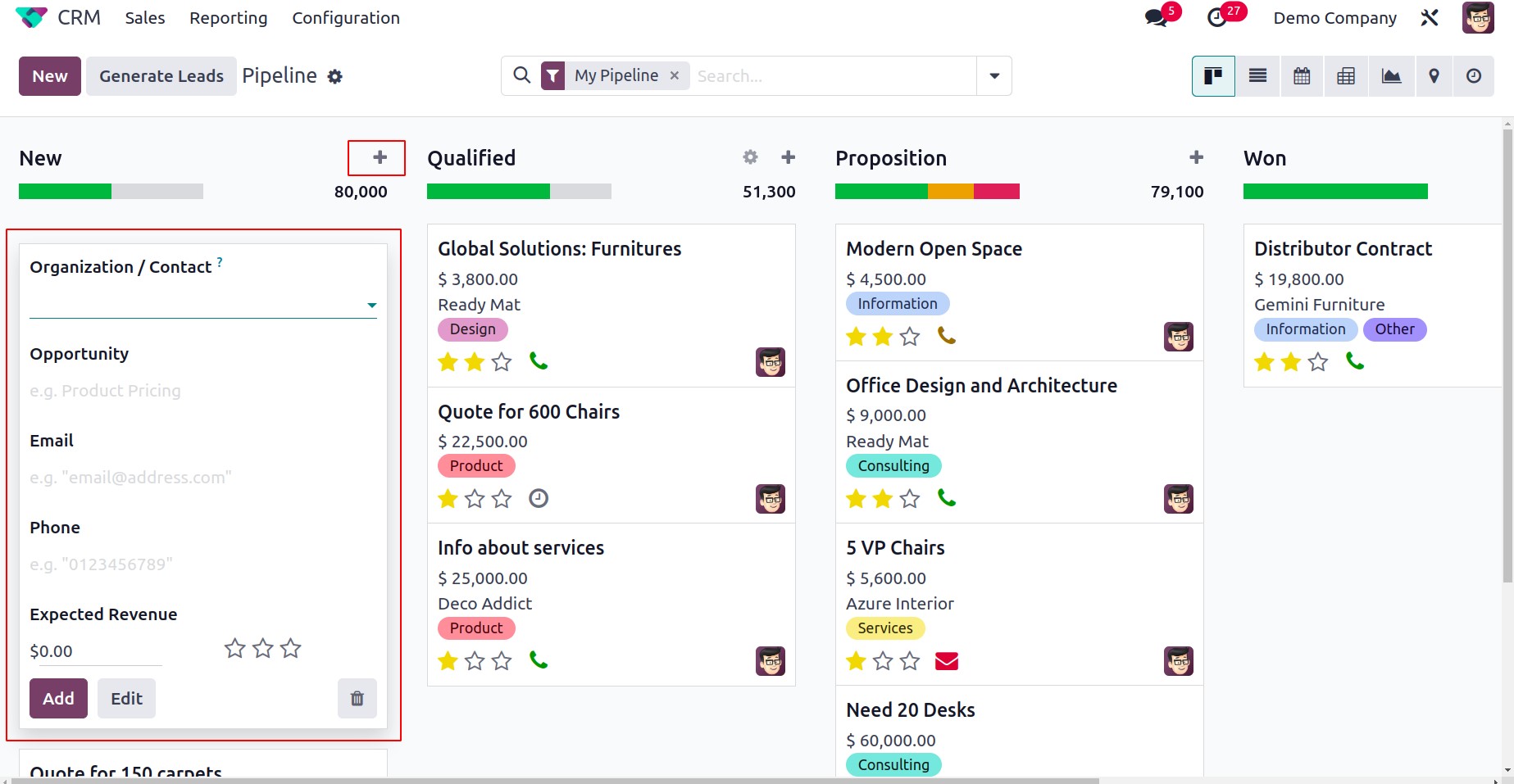Expand the search options dropdown arrow
Screen dimensions: 1514x784
(994, 76)
